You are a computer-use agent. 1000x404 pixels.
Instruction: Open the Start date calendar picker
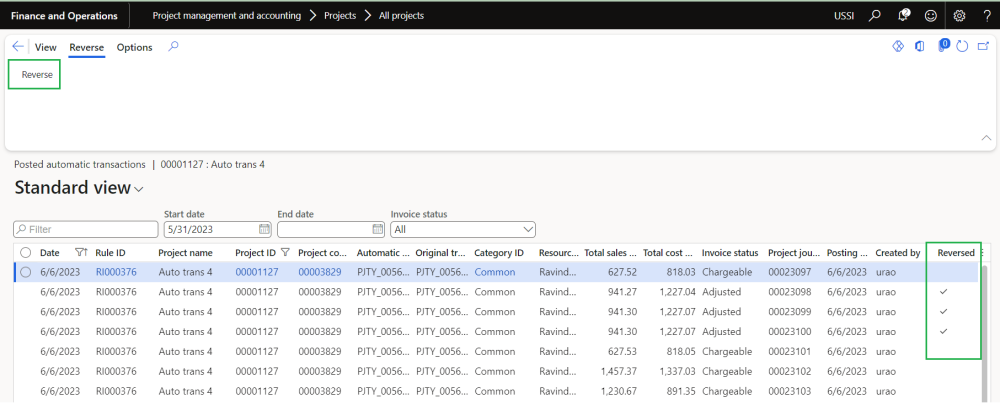264,229
